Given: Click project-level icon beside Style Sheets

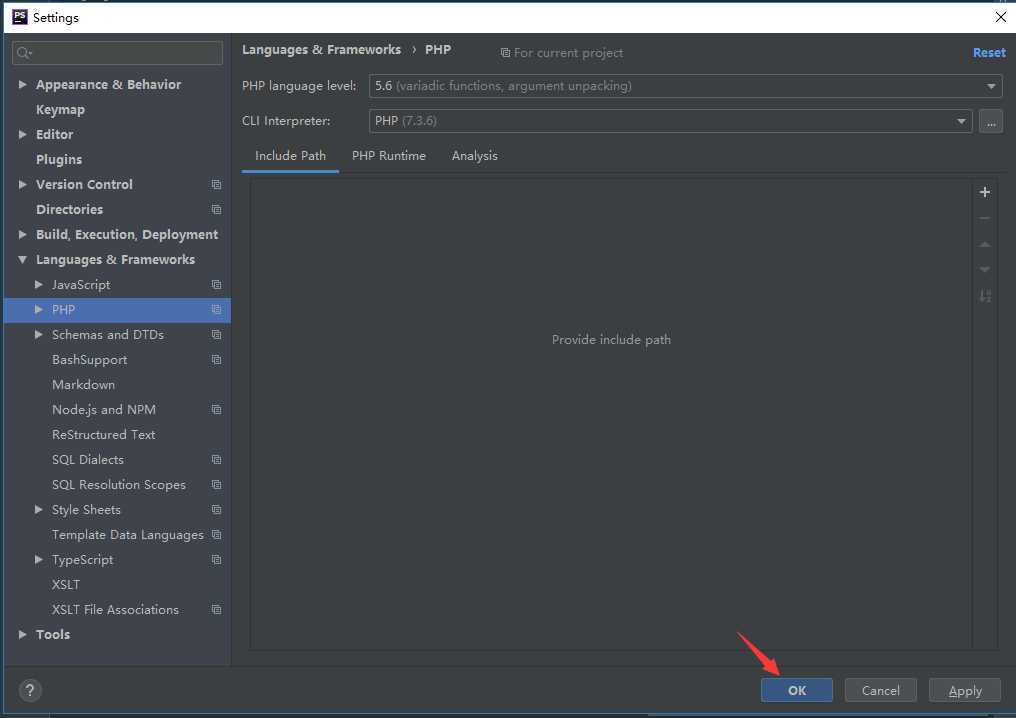Looking at the screenshot, I should point(216,510).
